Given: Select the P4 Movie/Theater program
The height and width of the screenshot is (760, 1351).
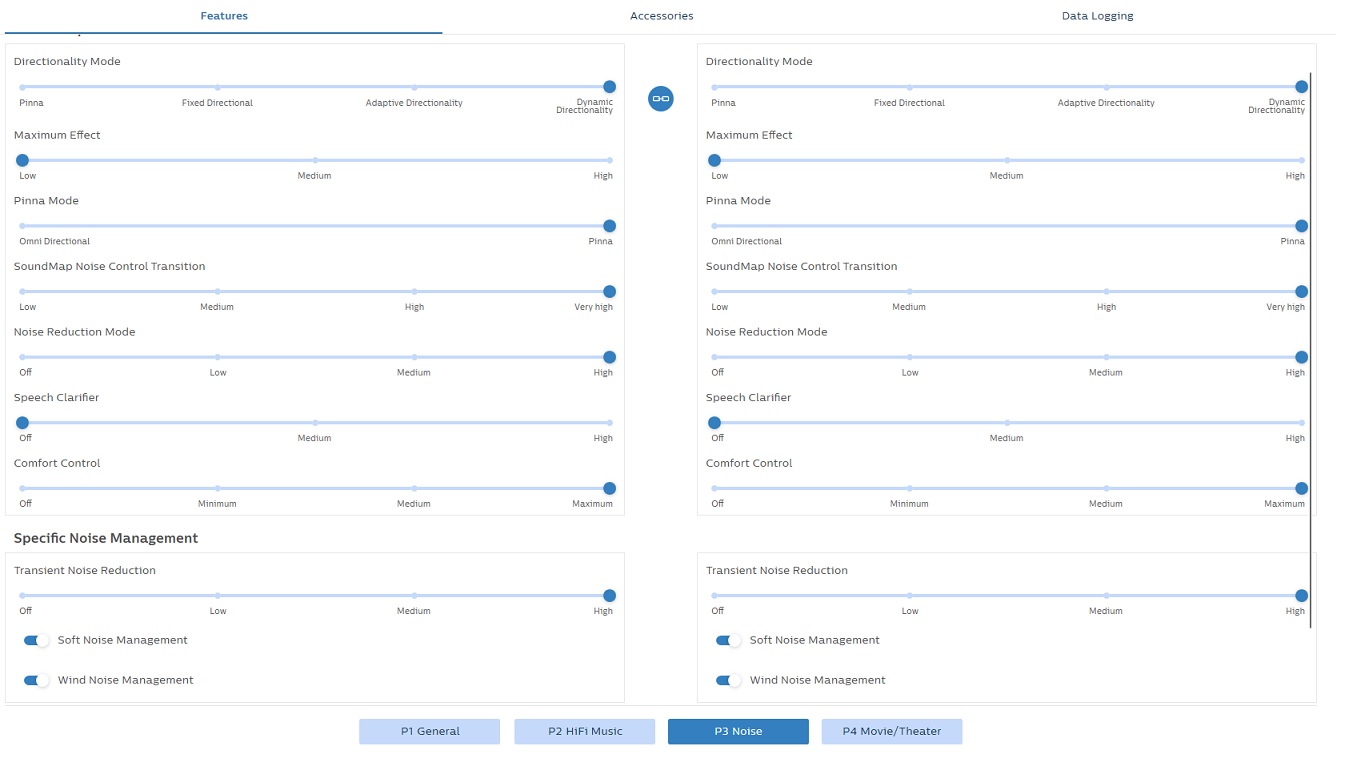Looking at the screenshot, I should click(892, 731).
